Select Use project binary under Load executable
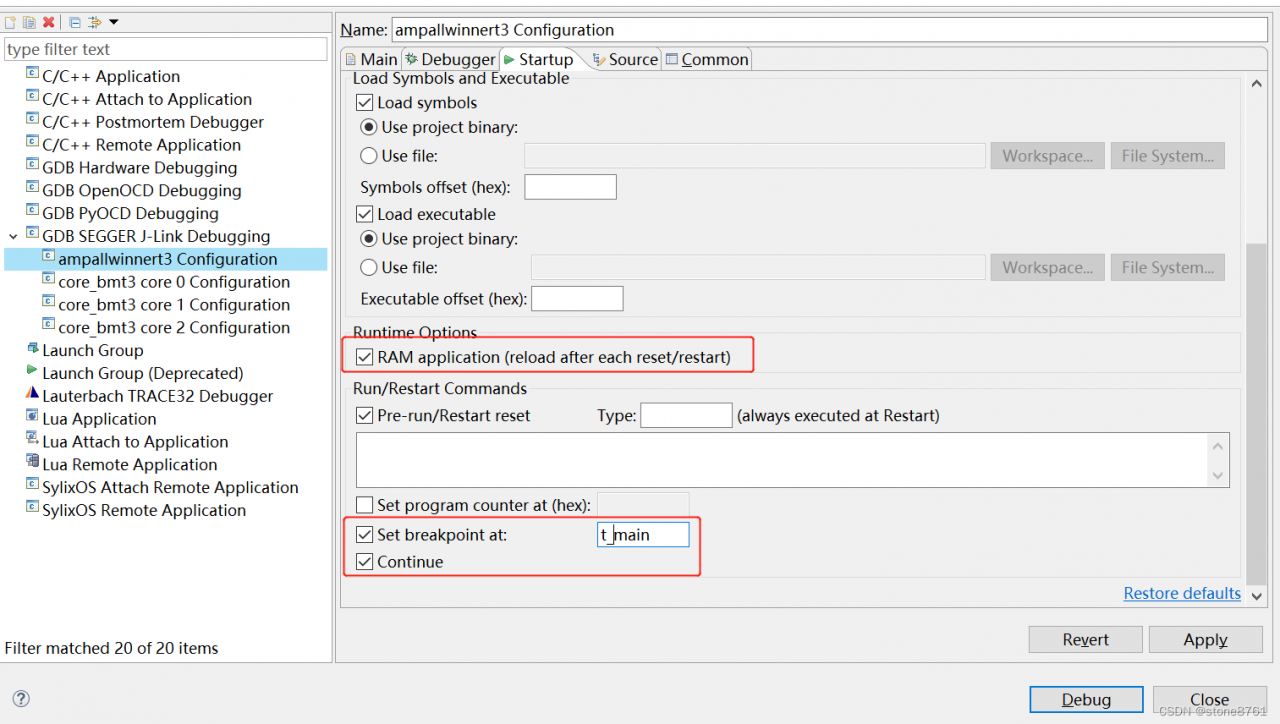The height and width of the screenshot is (724, 1280). pos(368,240)
